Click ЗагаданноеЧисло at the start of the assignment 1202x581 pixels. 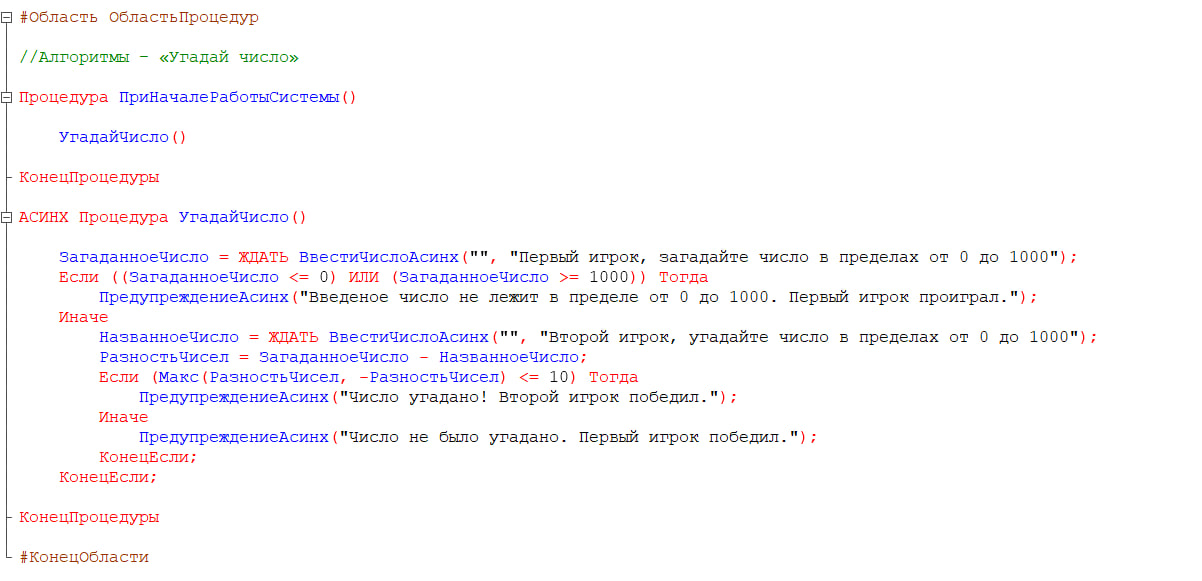coord(134,258)
